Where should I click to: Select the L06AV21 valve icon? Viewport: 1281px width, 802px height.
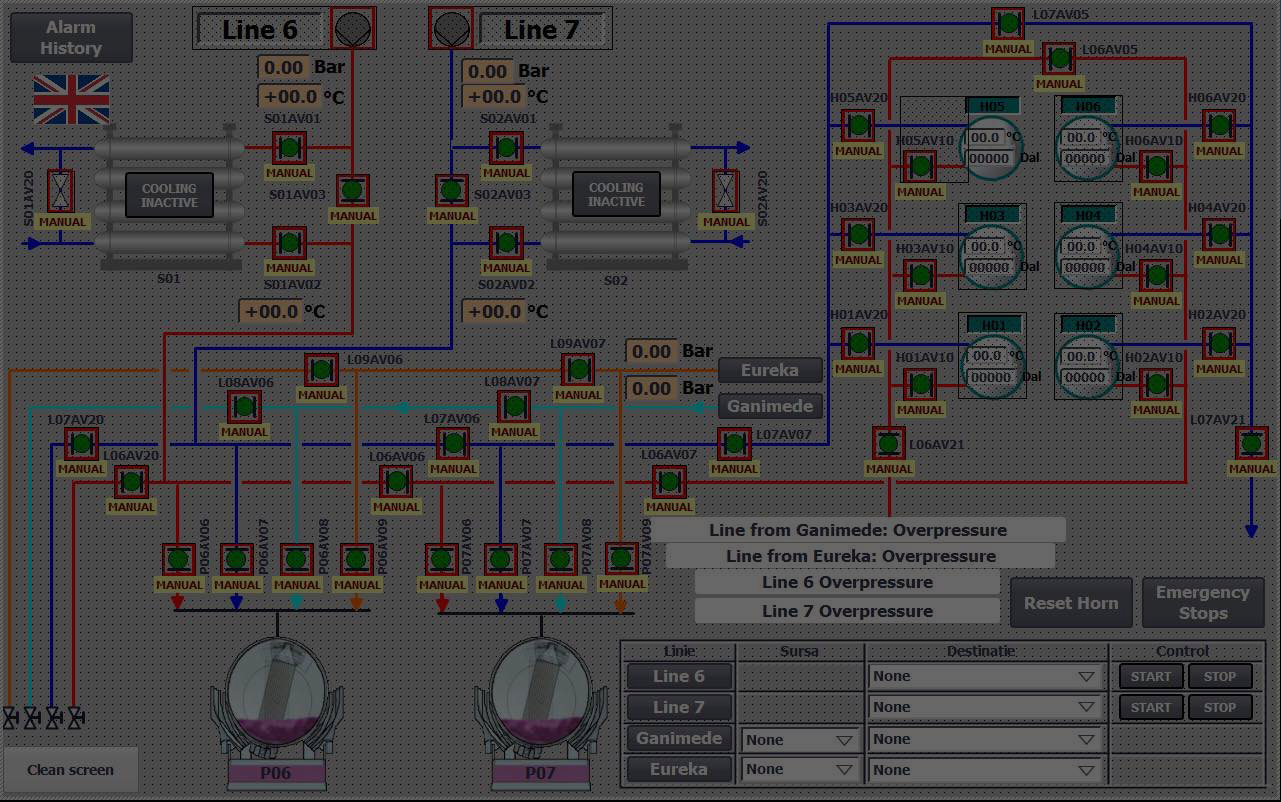pos(888,444)
